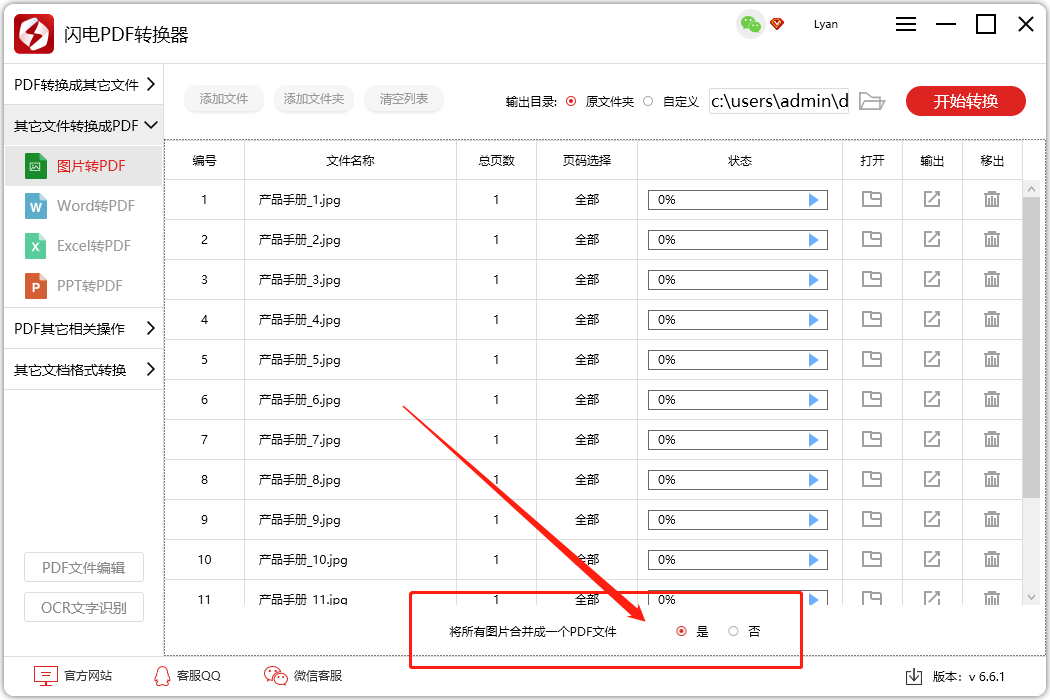The image size is (1050, 700).
Task: Click the output directory path input field
Action: 778,100
